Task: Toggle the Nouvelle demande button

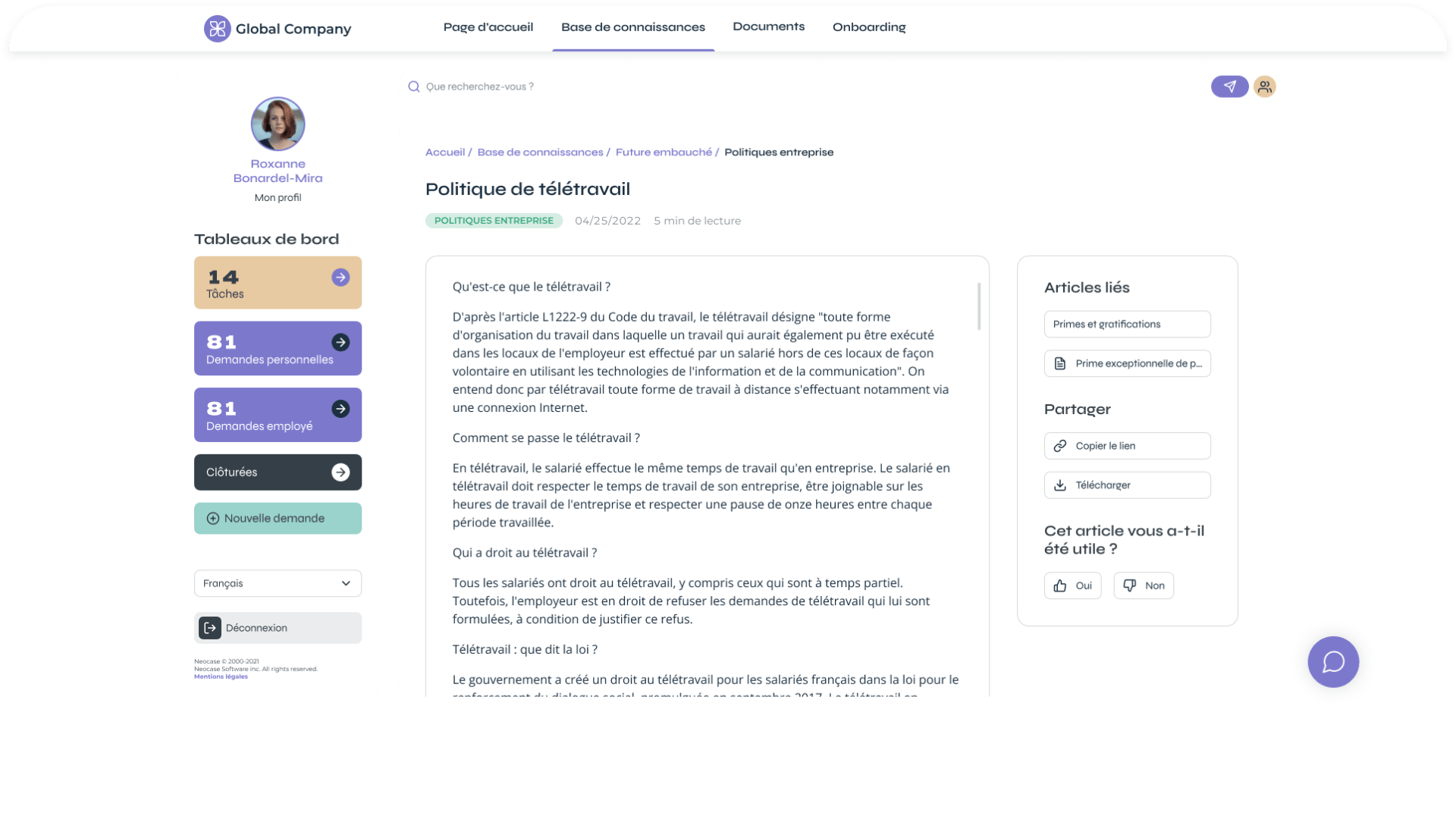Action: [x=277, y=518]
